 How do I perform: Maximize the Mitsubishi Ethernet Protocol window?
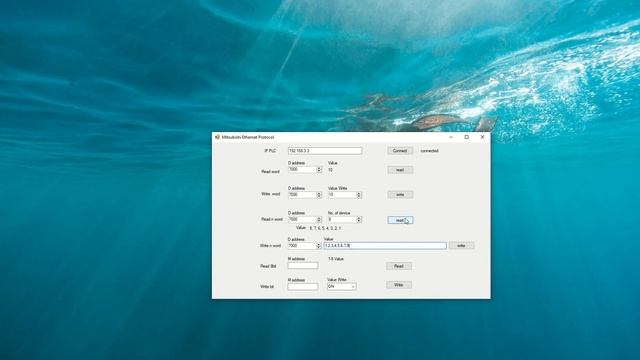[467, 137]
